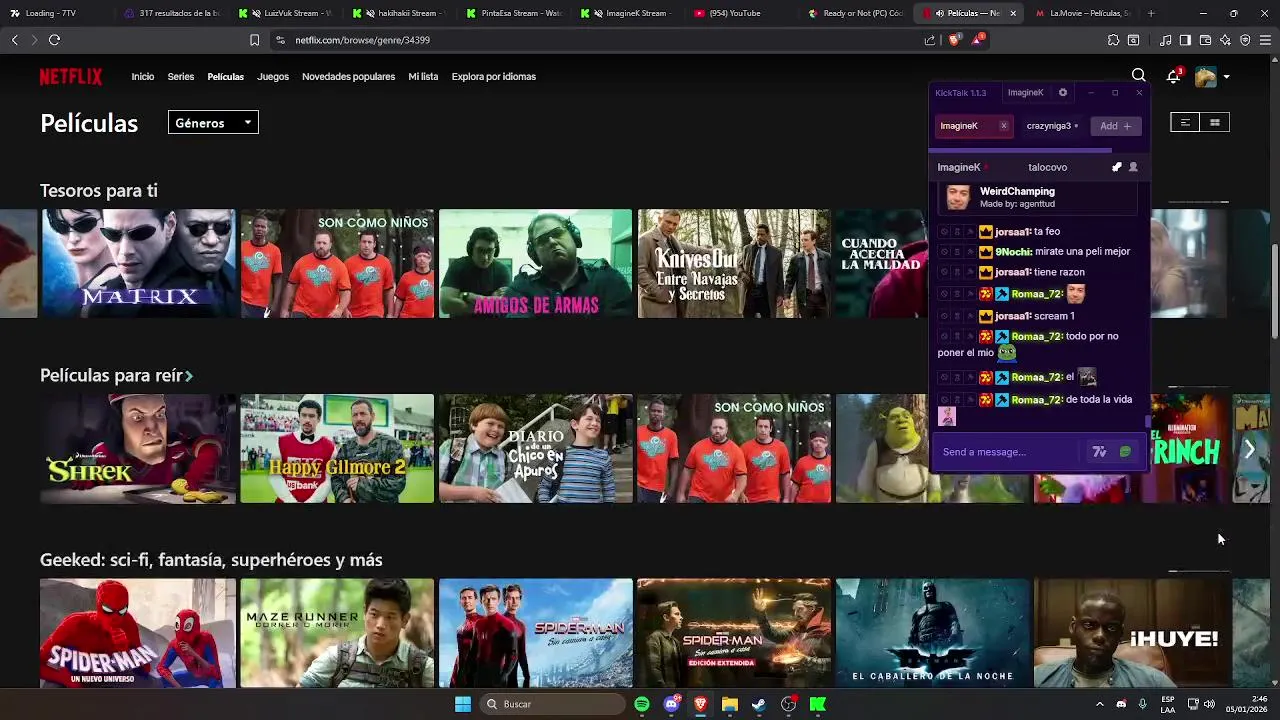
Task: Click the Netflix logo
Action: [x=71, y=77]
